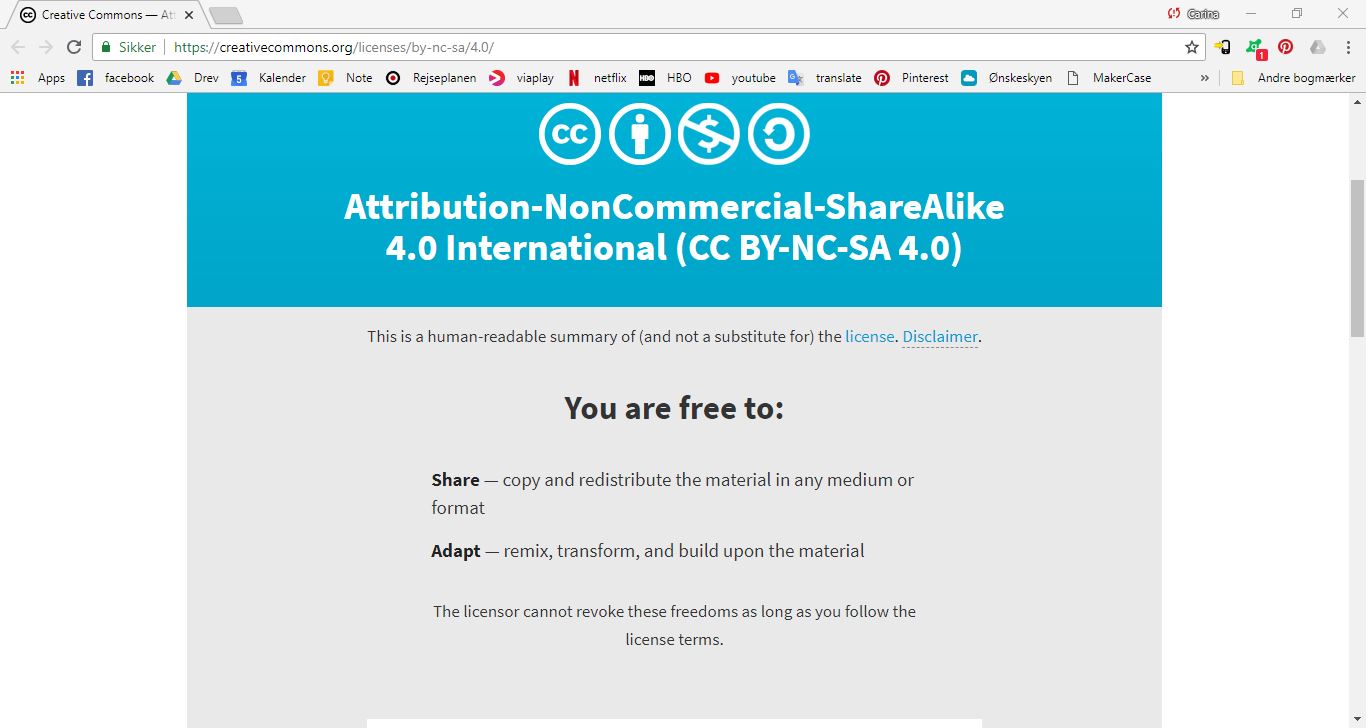Click the bold word 'Adapt'
Viewport: 1366px width, 728px height.
click(x=456, y=551)
